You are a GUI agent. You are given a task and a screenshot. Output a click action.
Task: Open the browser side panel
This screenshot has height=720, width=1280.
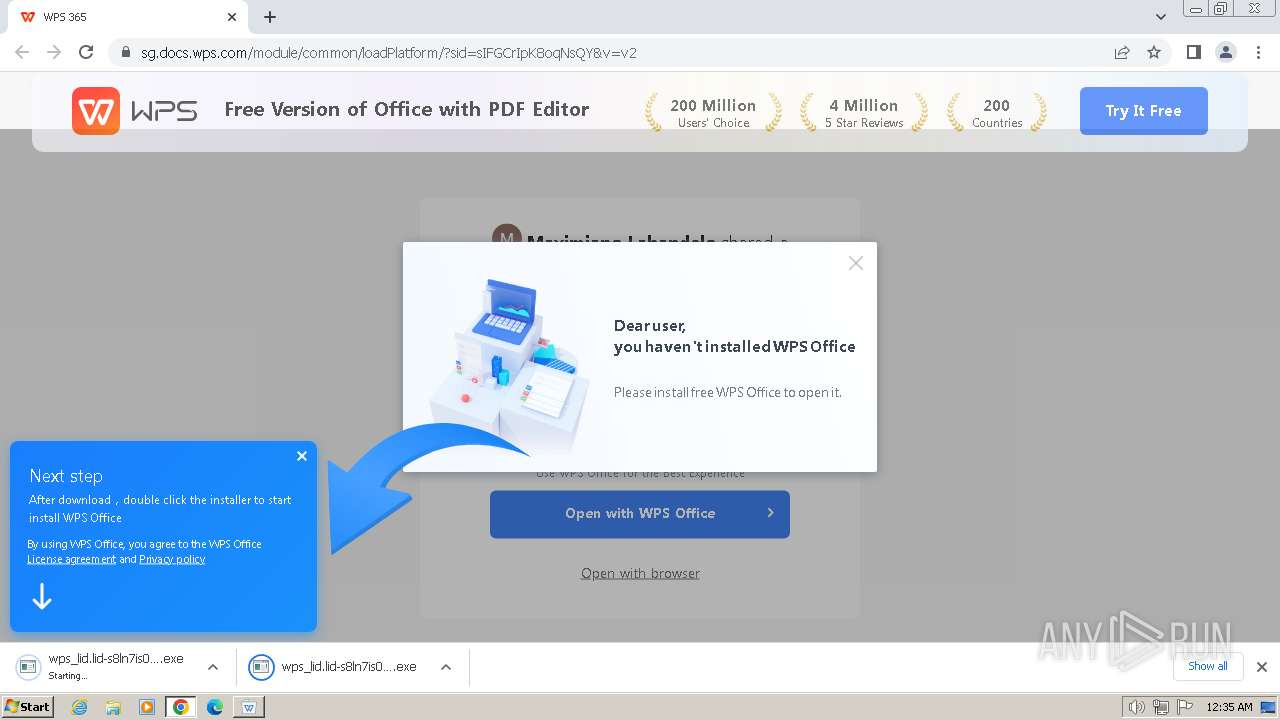point(1193,52)
